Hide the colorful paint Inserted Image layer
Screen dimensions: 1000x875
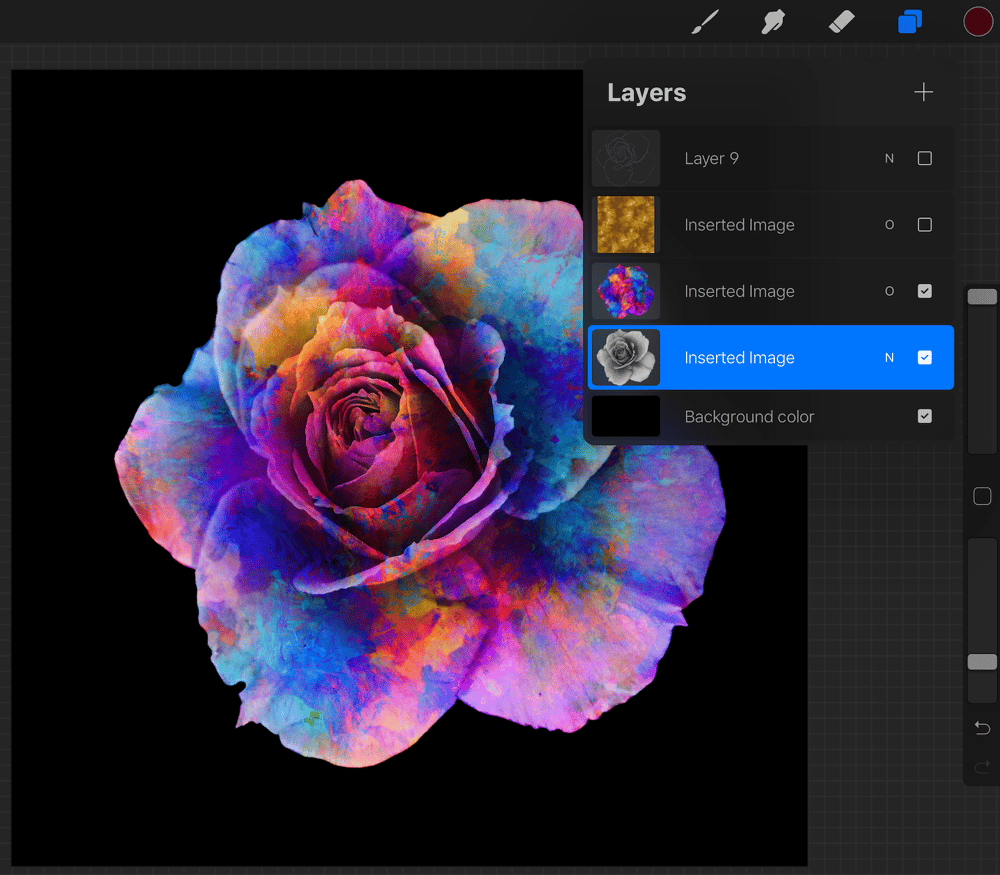924,291
